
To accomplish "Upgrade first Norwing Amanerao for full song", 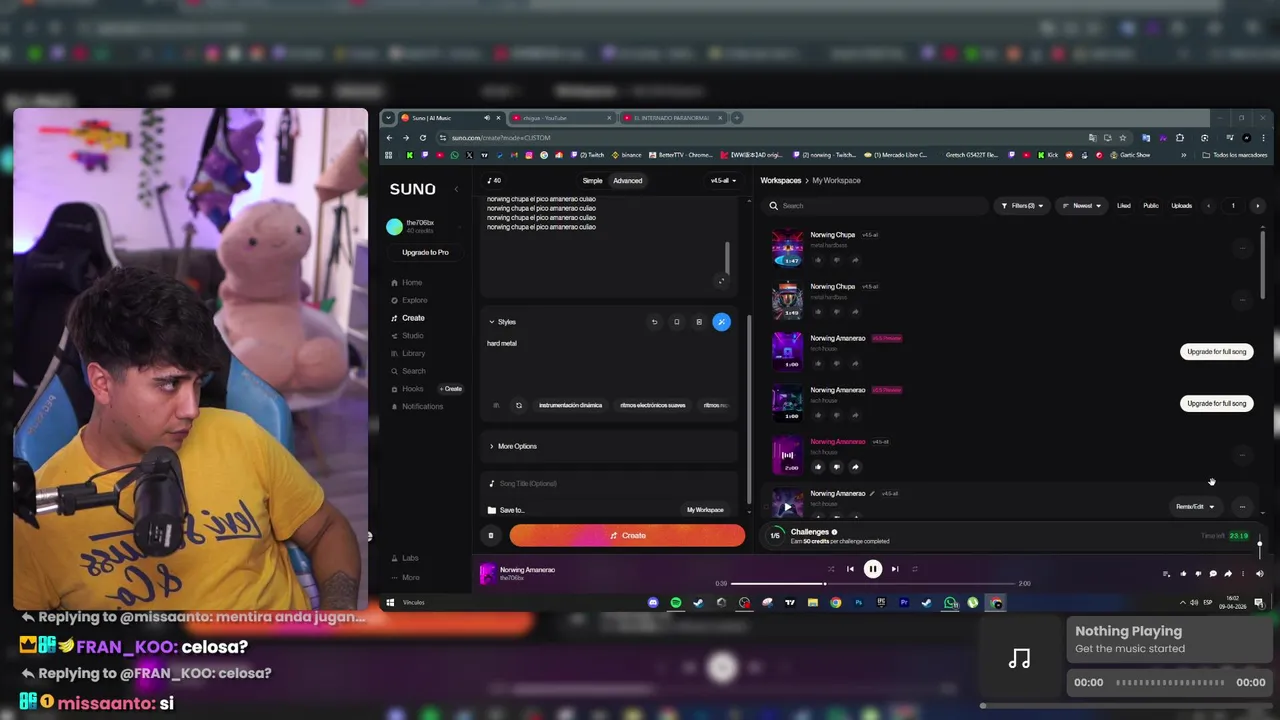I will [1216, 352].
